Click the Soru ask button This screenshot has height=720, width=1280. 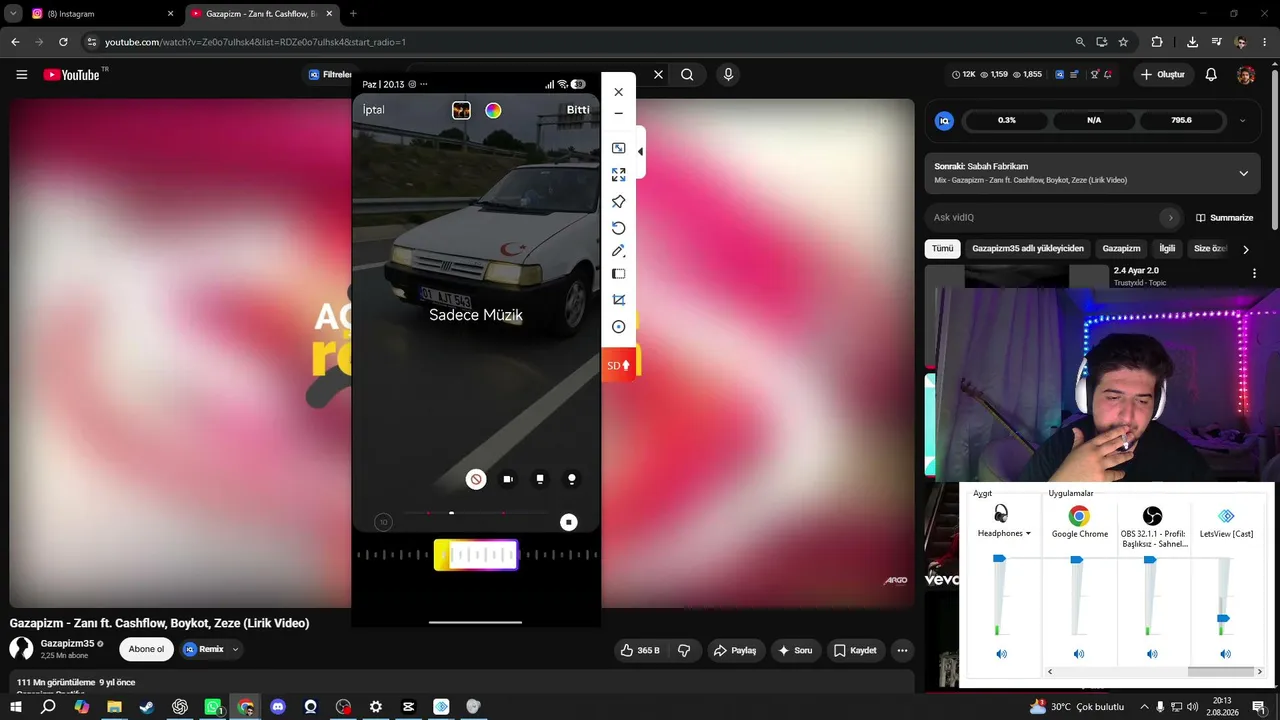795,650
